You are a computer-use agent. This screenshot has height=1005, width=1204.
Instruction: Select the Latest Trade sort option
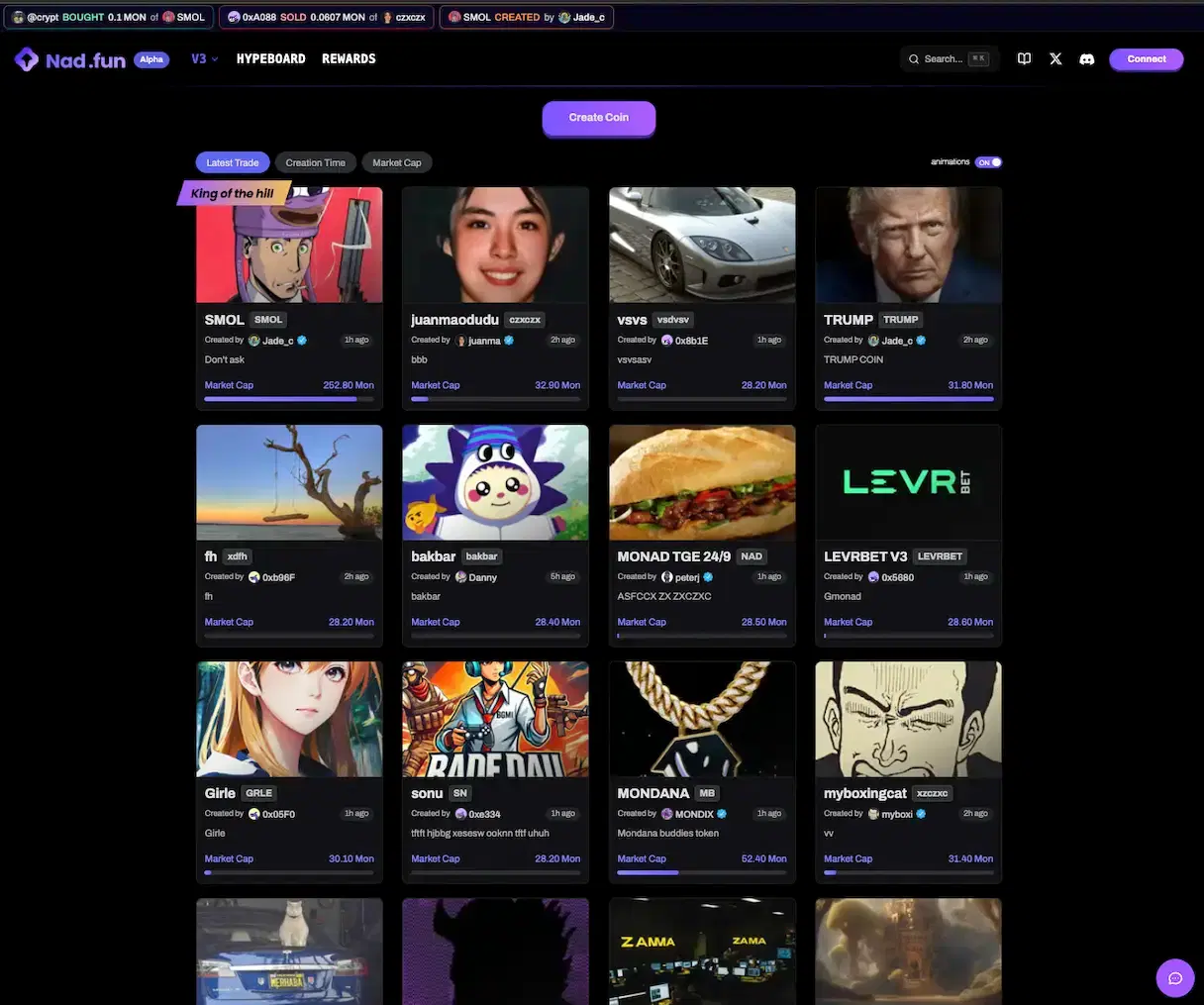[233, 163]
